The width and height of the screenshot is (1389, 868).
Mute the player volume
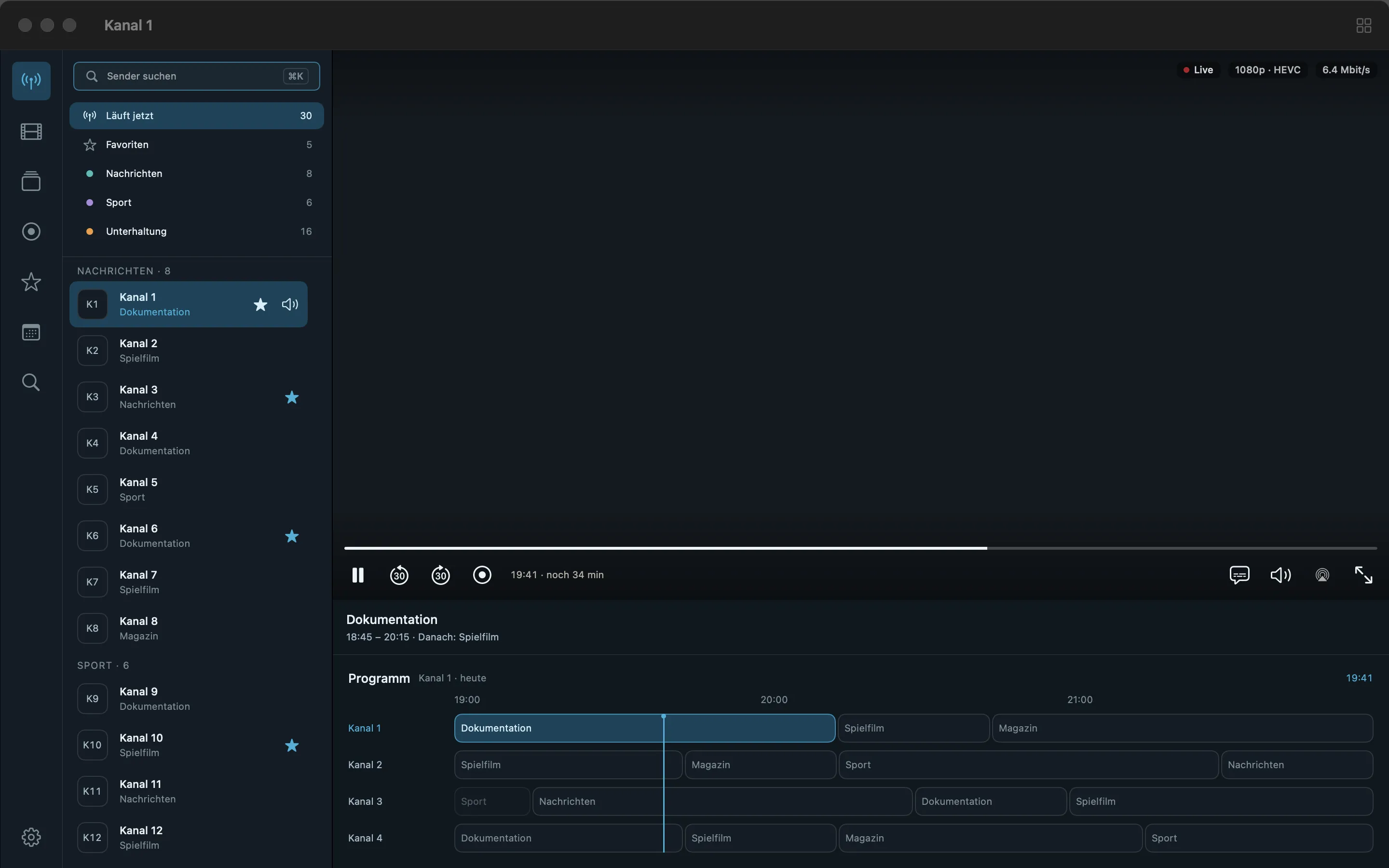point(1280,575)
